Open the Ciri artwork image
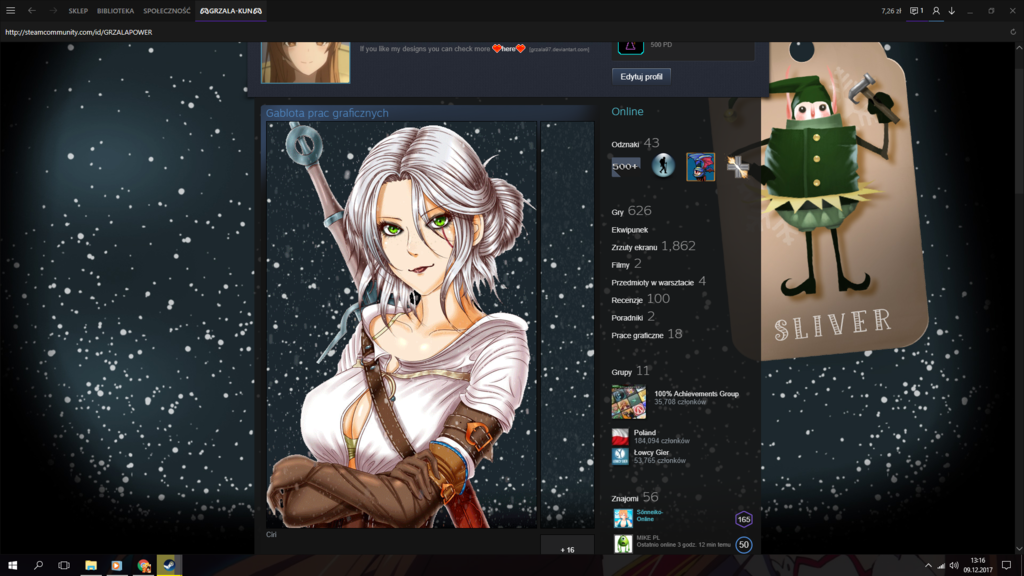This screenshot has height=576, width=1024. pyautogui.click(x=401, y=325)
